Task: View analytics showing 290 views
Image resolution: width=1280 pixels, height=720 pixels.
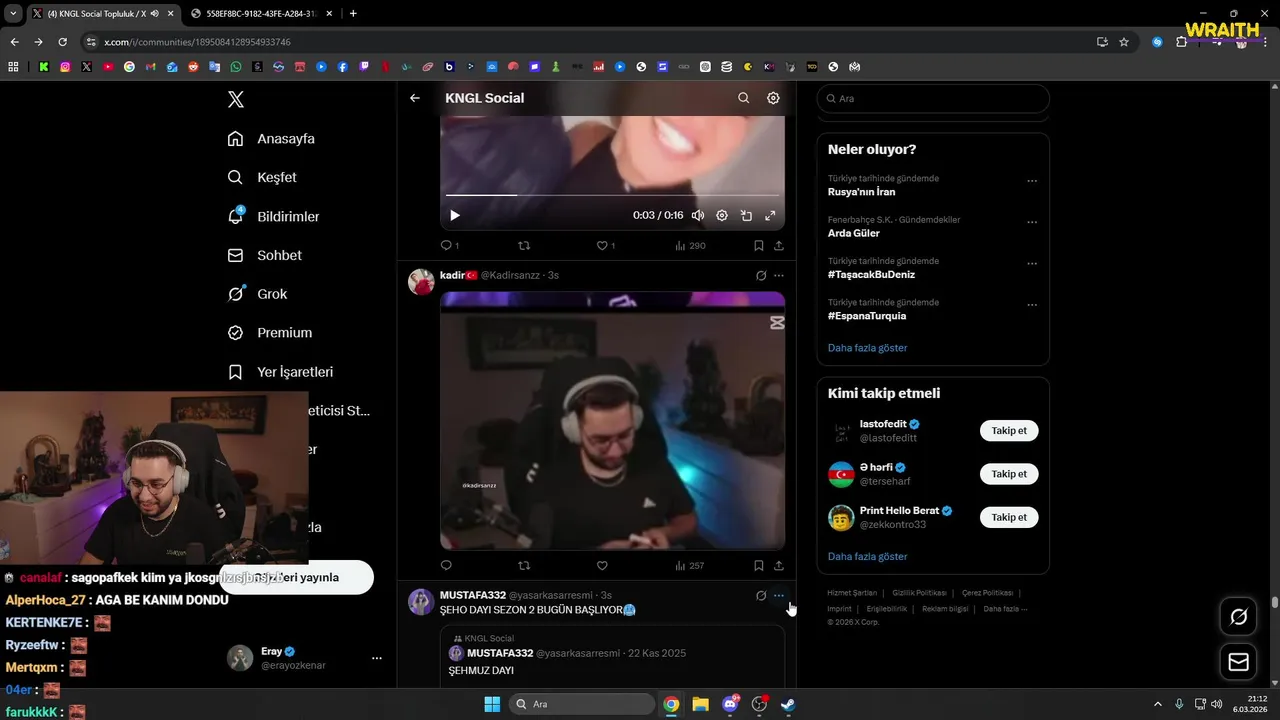Action: (x=690, y=245)
